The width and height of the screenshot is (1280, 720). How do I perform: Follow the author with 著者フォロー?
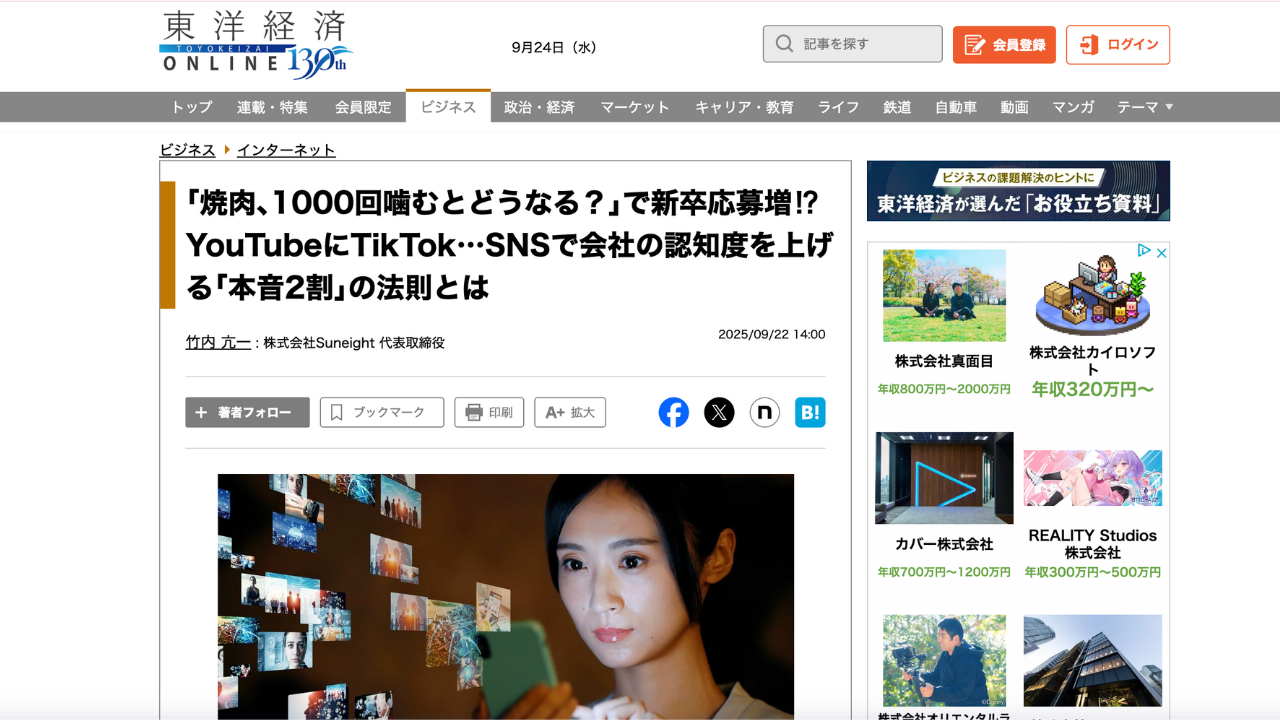point(247,412)
